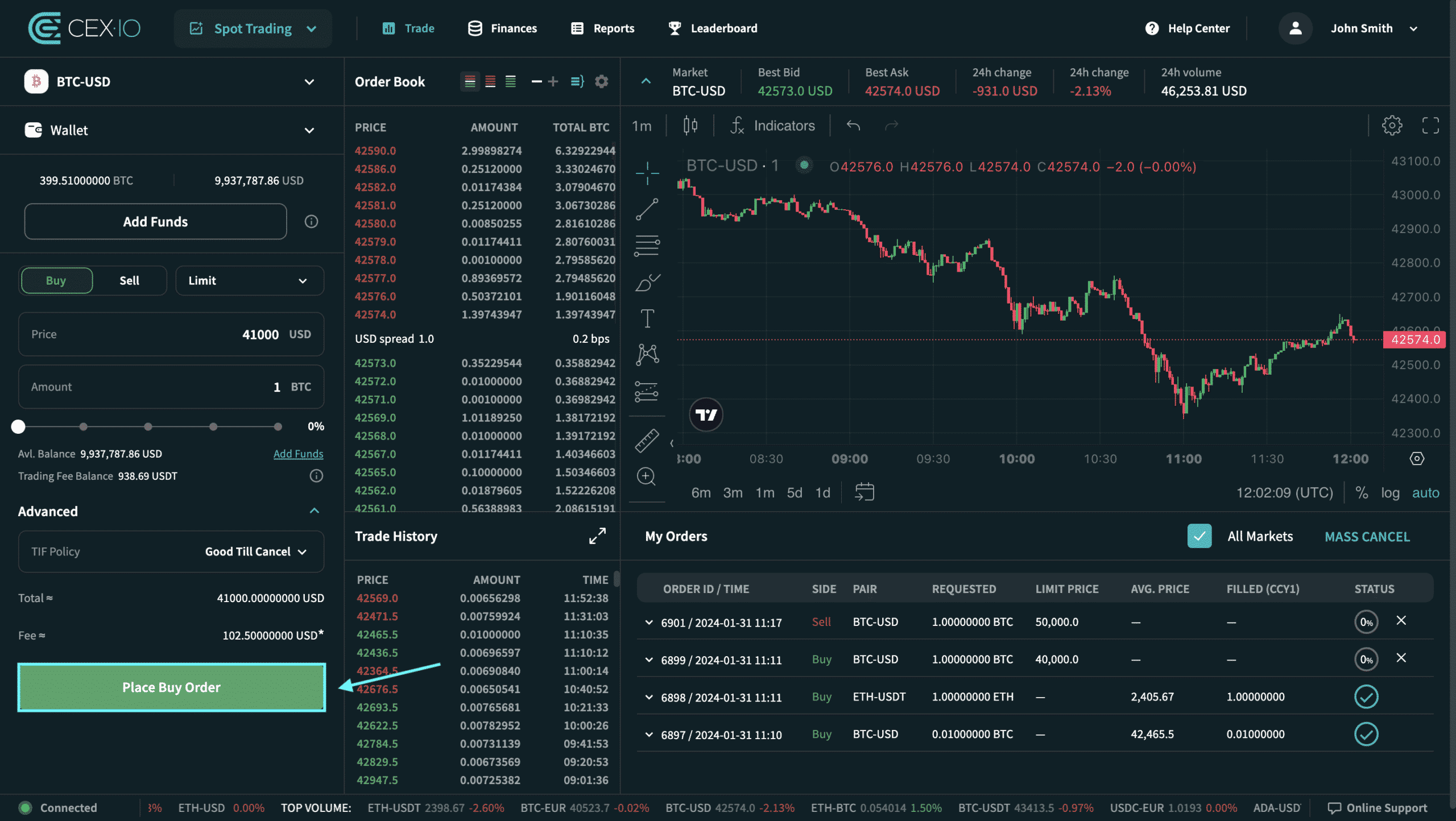Select the Buy side toggle
Image resolution: width=1456 pixels, height=821 pixels.
[56, 280]
